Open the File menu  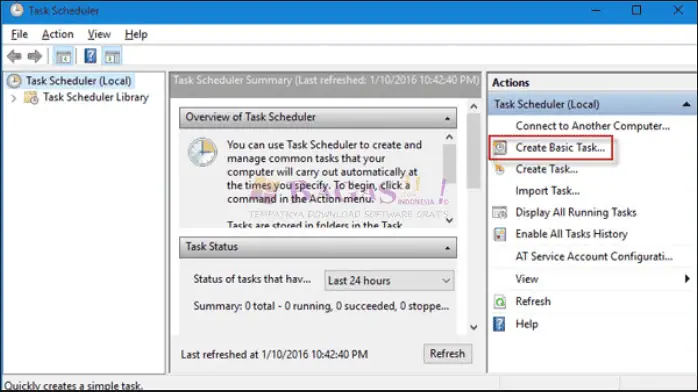click(19, 34)
